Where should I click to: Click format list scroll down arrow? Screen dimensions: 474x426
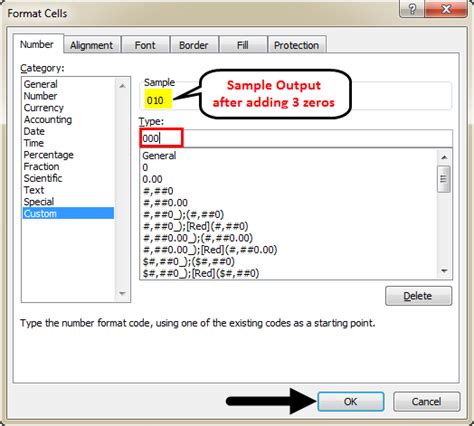click(444, 271)
